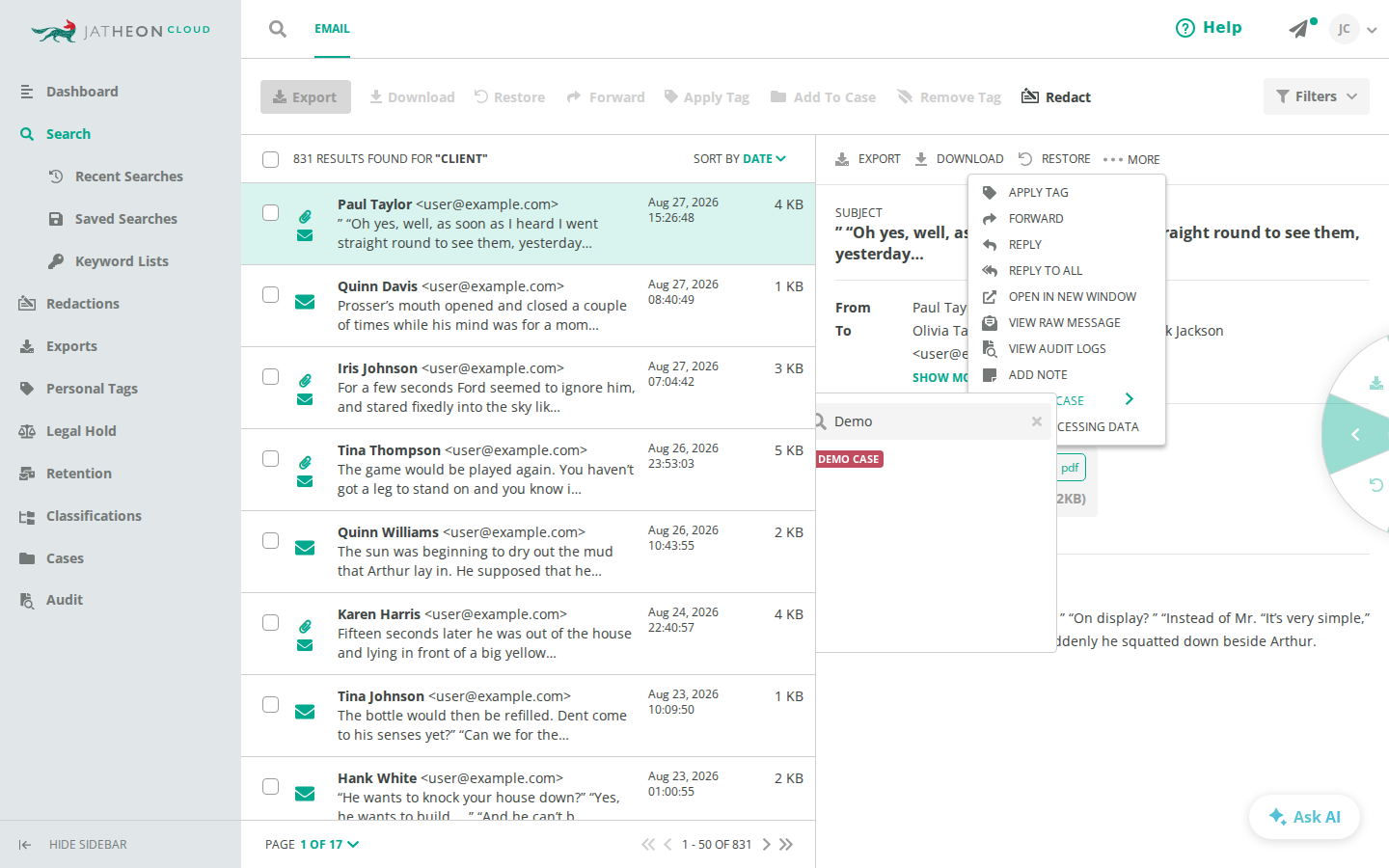Open the Ask AI assistant

tap(1304, 817)
